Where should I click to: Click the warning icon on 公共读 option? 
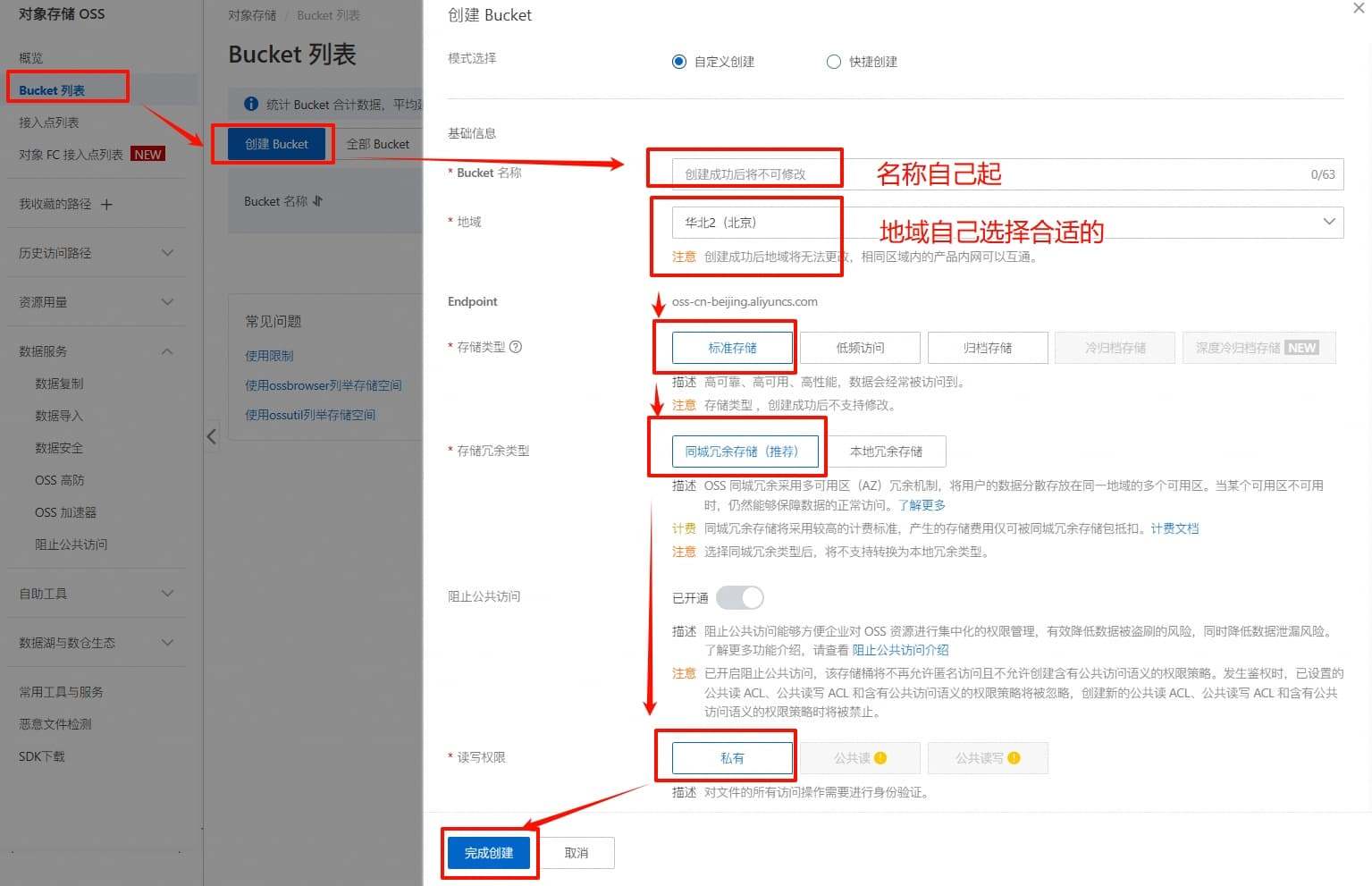[x=880, y=758]
